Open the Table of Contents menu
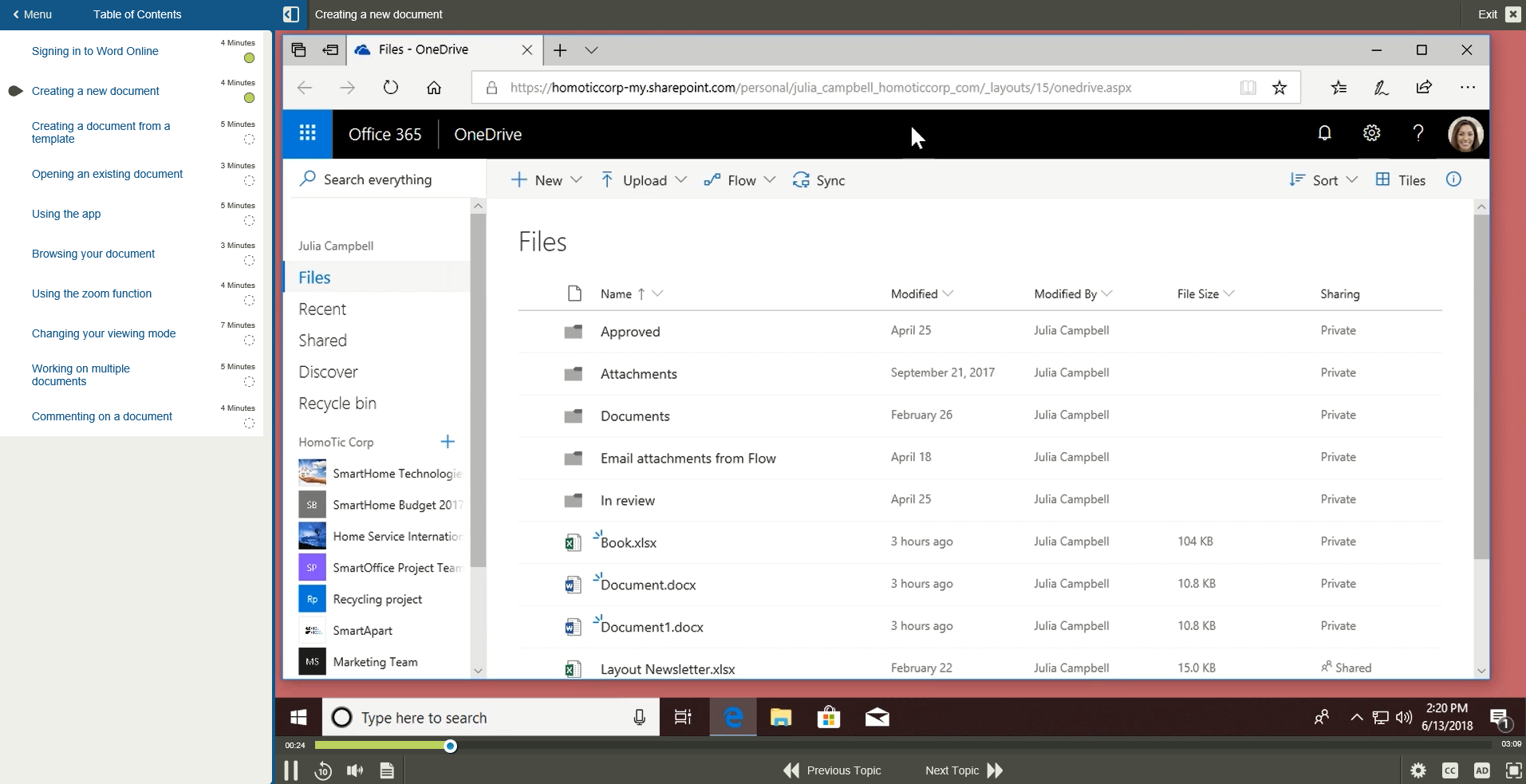Image resolution: width=1526 pixels, height=784 pixels. click(137, 14)
